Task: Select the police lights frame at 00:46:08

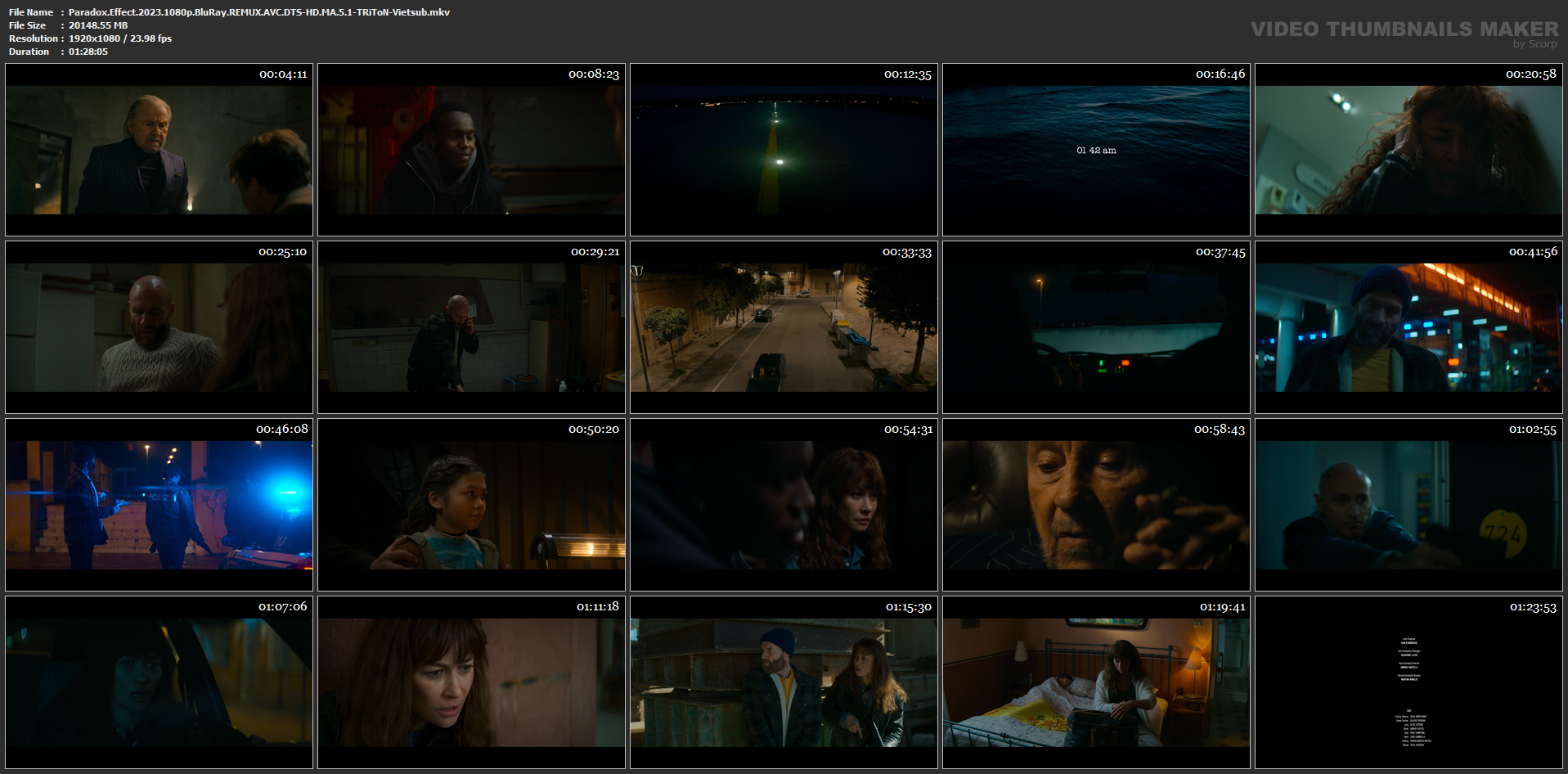Action: pos(159,505)
